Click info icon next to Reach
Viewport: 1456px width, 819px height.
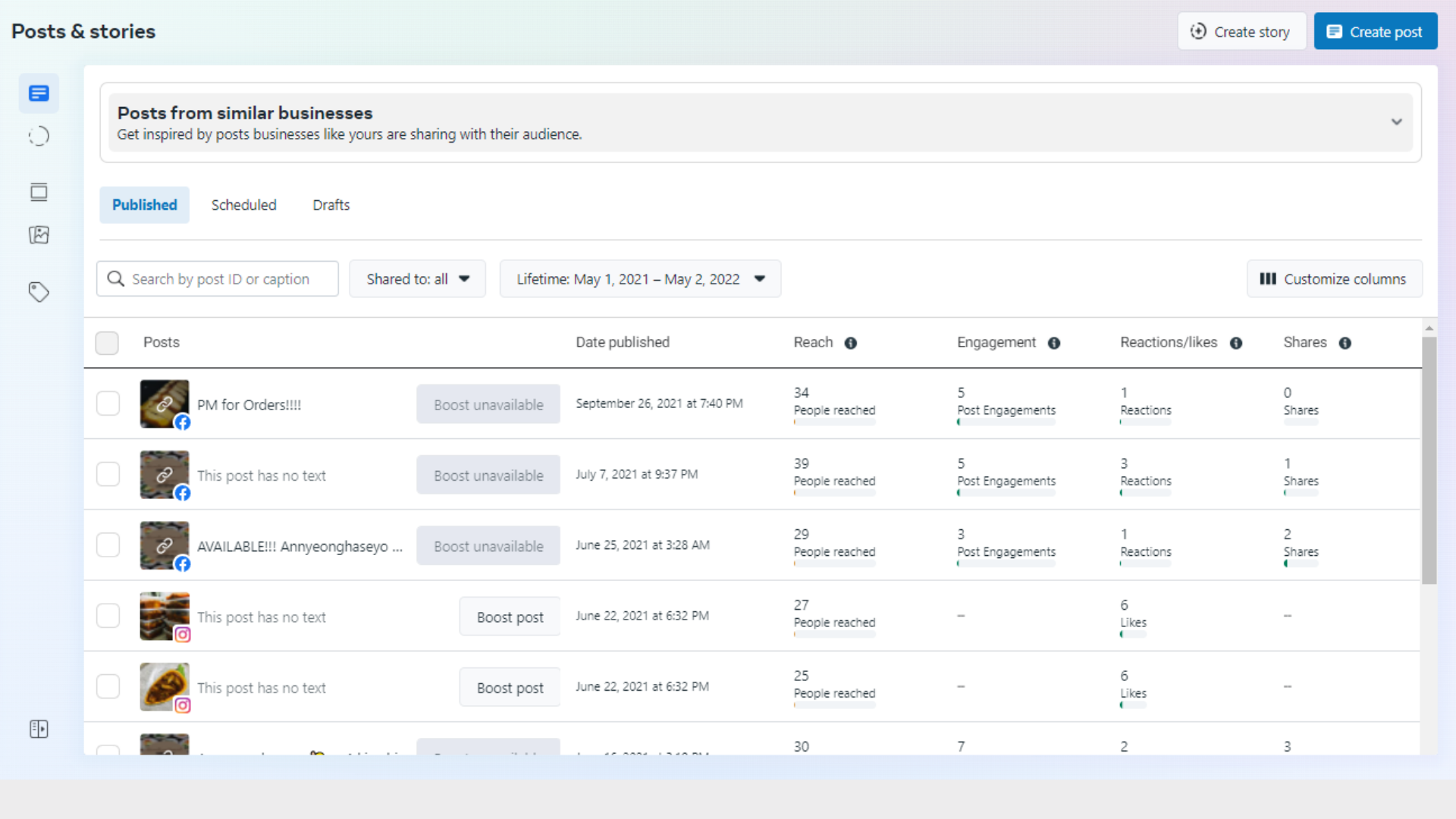coord(851,343)
